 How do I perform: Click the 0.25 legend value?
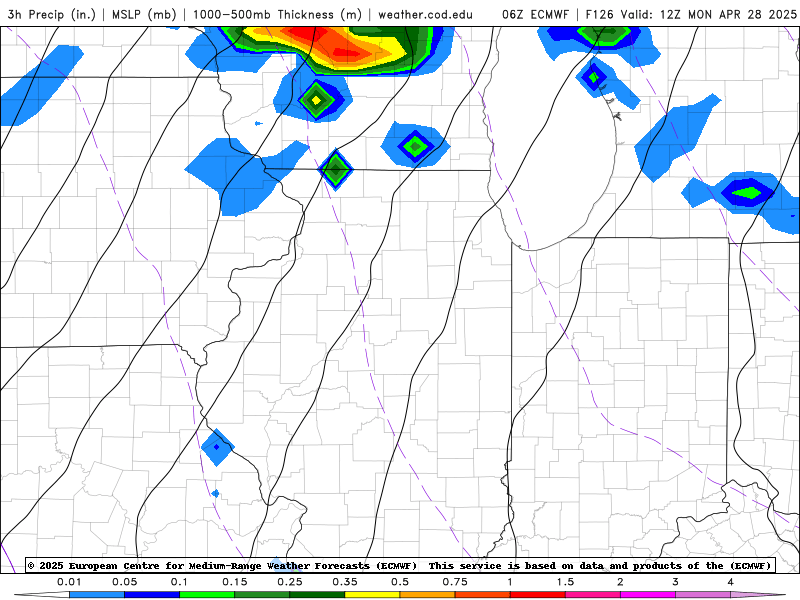click(290, 582)
